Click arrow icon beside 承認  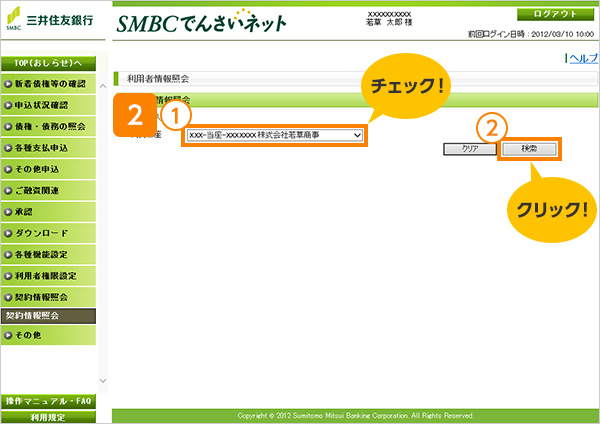click(8, 212)
